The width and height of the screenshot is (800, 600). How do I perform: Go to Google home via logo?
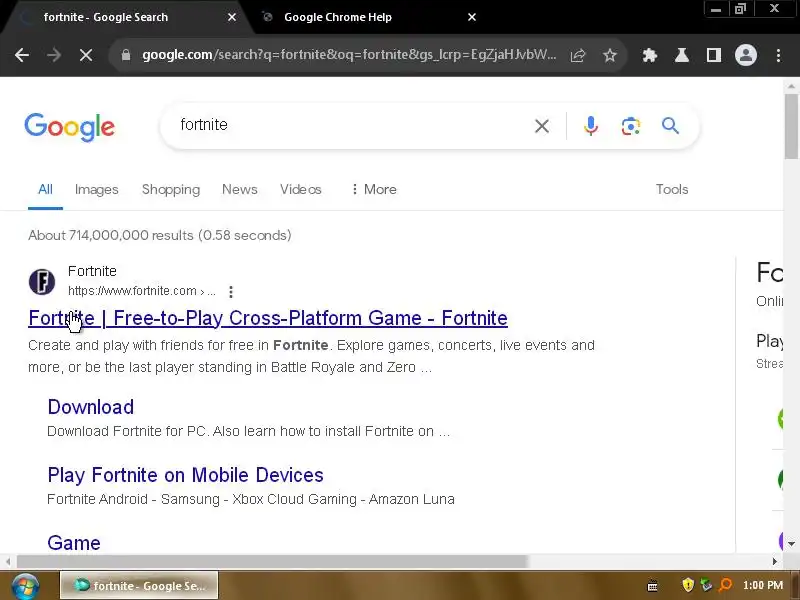[x=69, y=127]
